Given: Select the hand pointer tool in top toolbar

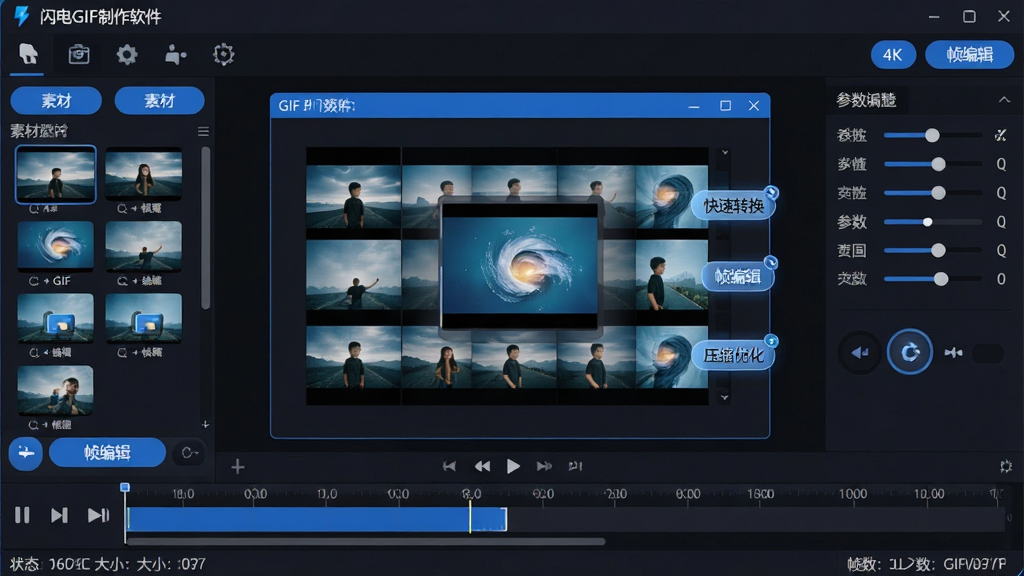Looking at the screenshot, I should (28, 54).
